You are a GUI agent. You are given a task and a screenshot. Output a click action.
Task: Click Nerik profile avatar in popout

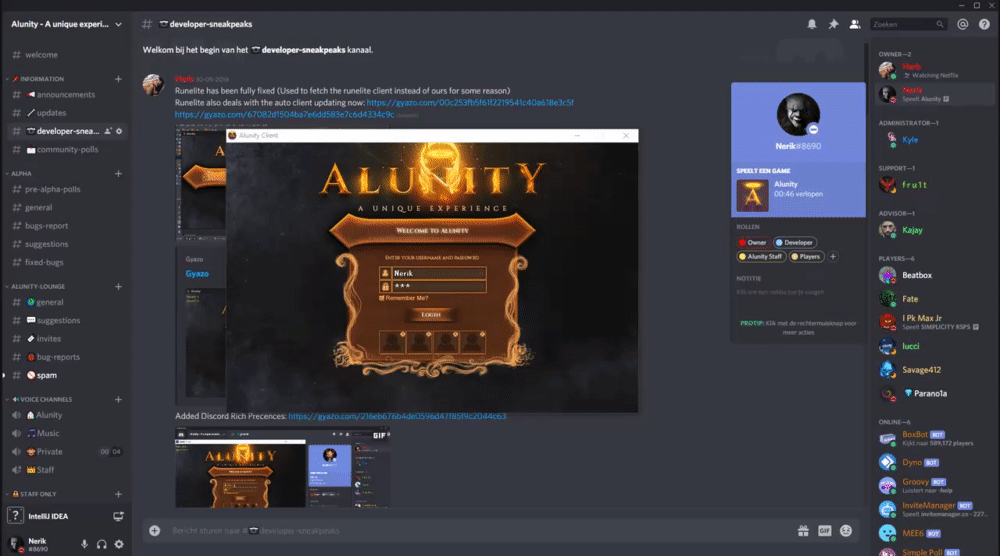click(x=798, y=114)
